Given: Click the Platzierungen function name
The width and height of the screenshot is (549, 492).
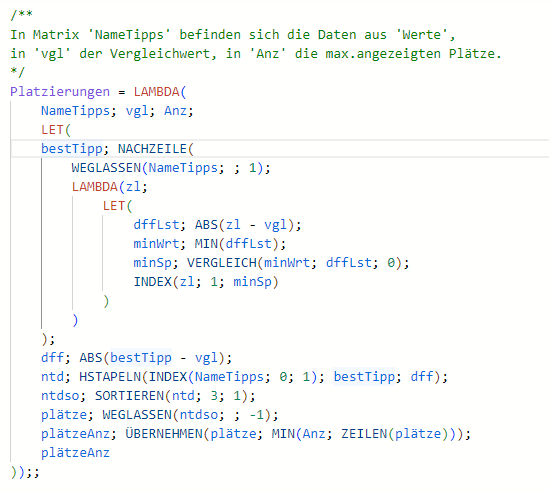Looking at the screenshot, I should (60, 92).
